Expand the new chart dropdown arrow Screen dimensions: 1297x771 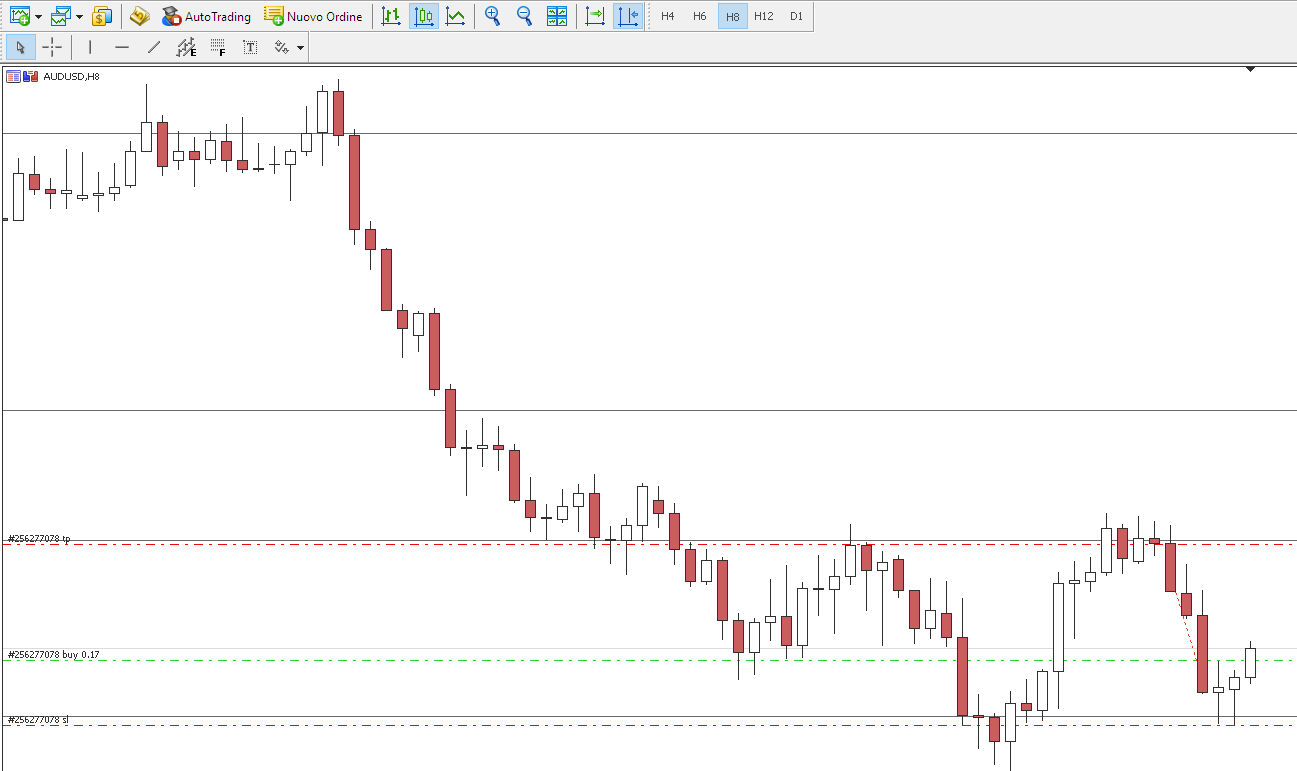(38, 17)
